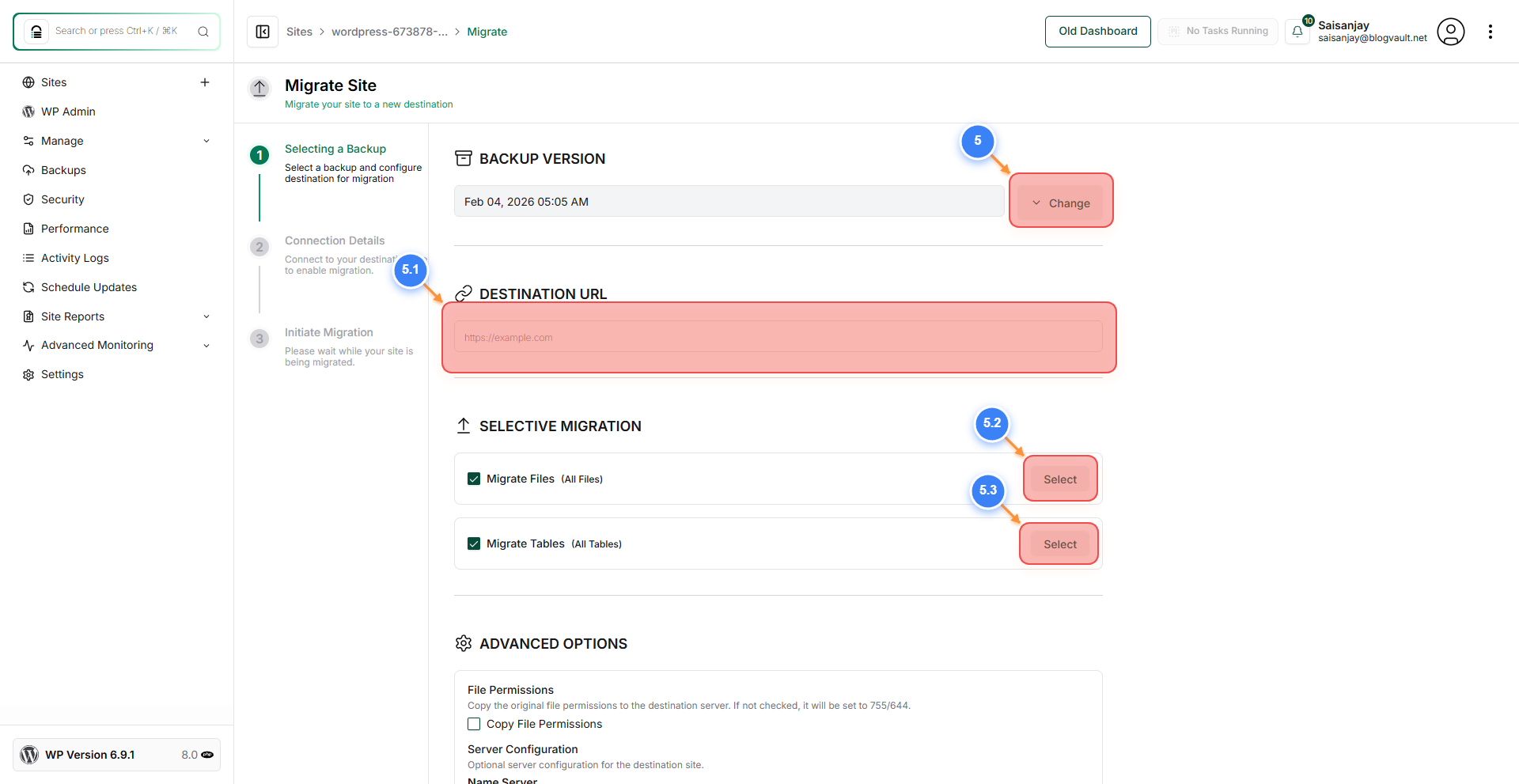Click the File Permissions heading
Screen dimensions: 1519x784
coord(511,690)
